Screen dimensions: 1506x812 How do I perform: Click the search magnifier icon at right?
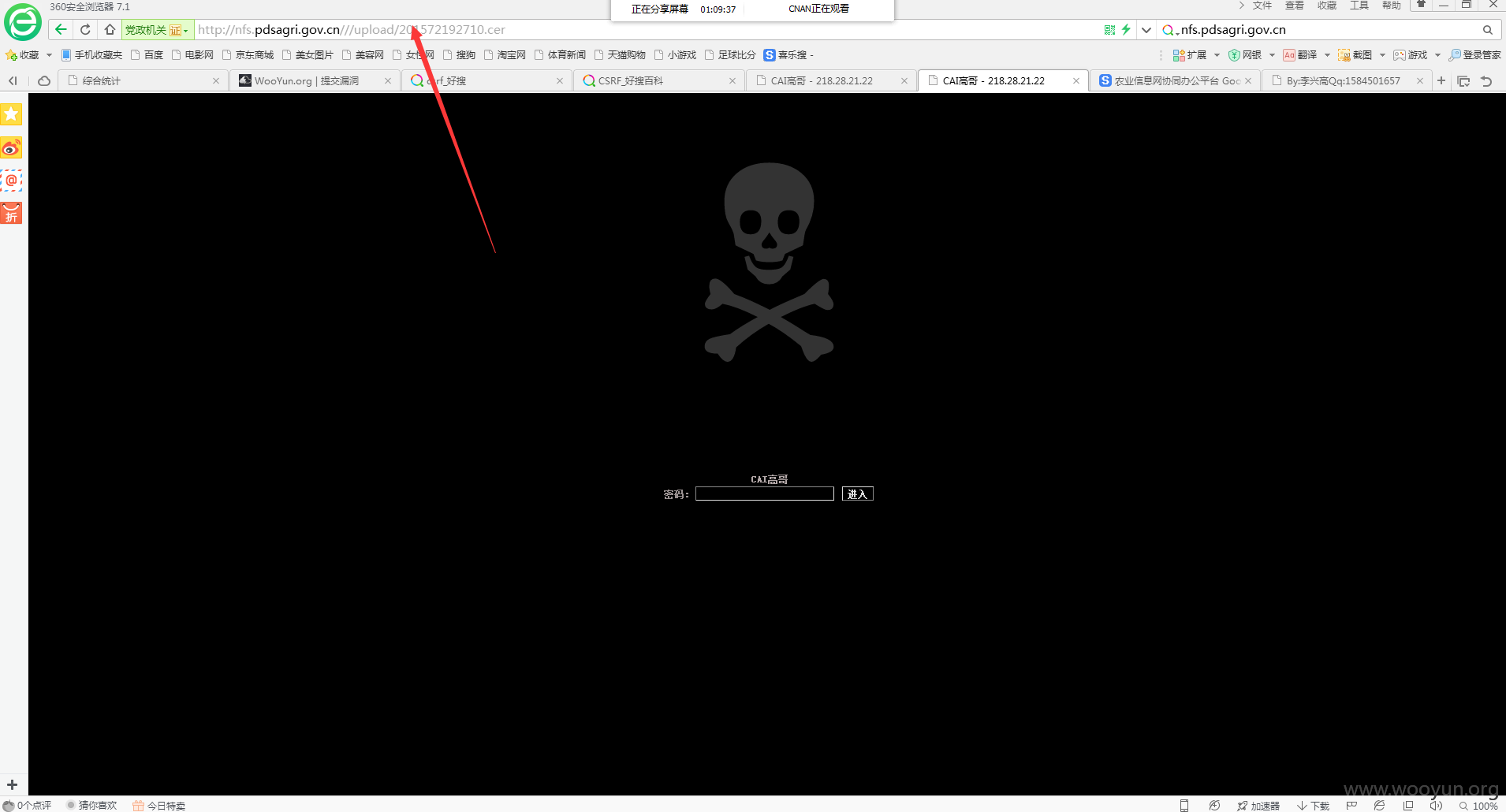[1487, 30]
